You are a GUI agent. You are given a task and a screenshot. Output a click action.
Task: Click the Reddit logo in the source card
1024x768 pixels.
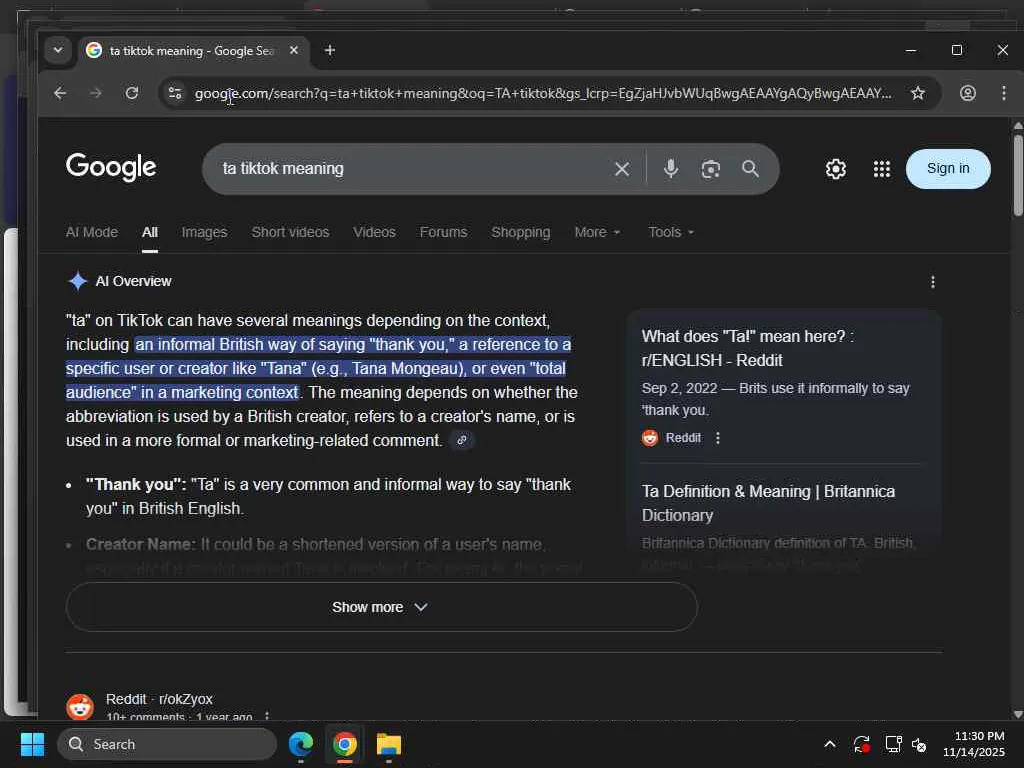[650, 438]
